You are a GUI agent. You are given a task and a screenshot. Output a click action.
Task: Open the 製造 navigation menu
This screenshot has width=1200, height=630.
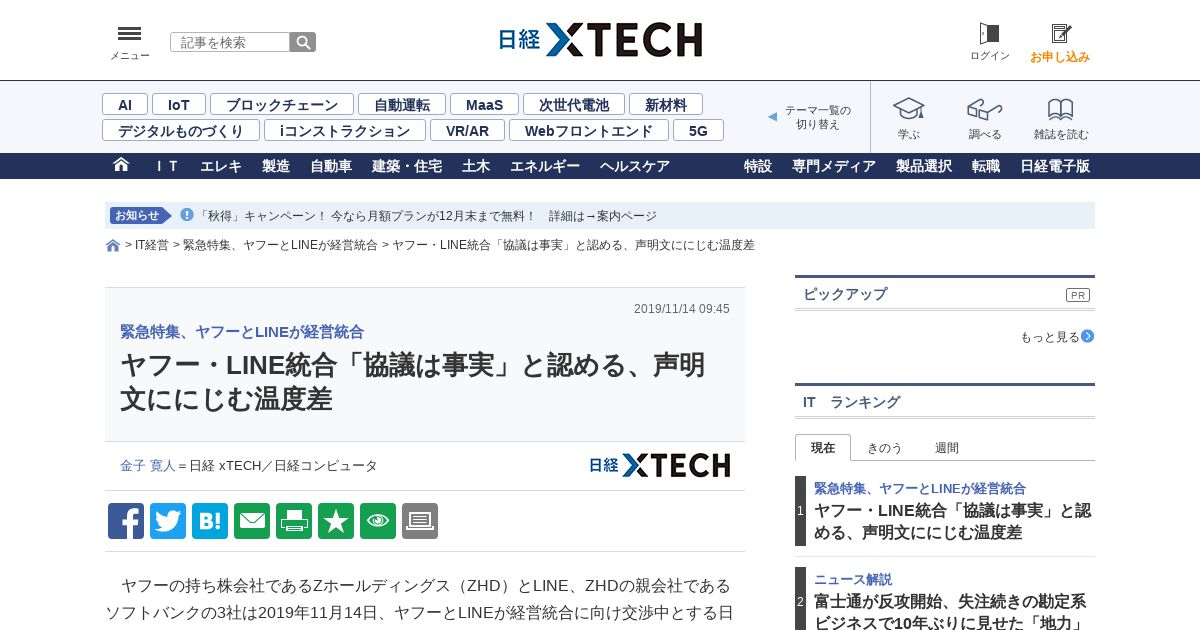point(276,166)
